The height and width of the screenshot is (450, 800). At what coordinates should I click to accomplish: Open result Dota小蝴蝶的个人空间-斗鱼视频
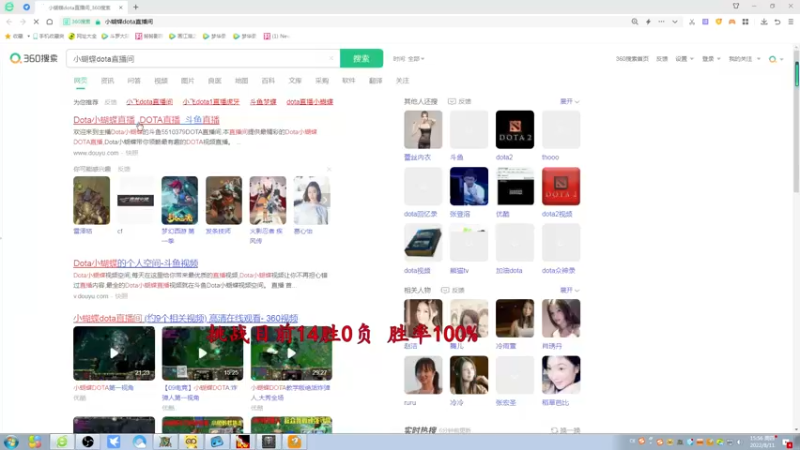136,263
